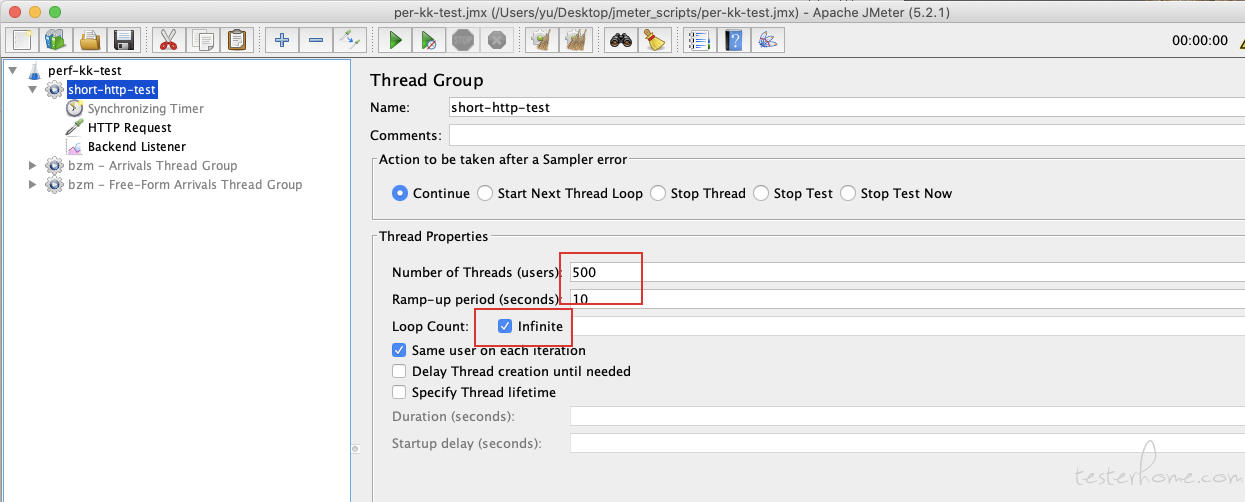Click the Startup delay (seconds) field
The height and width of the screenshot is (502, 1245).
click(907, 443)
